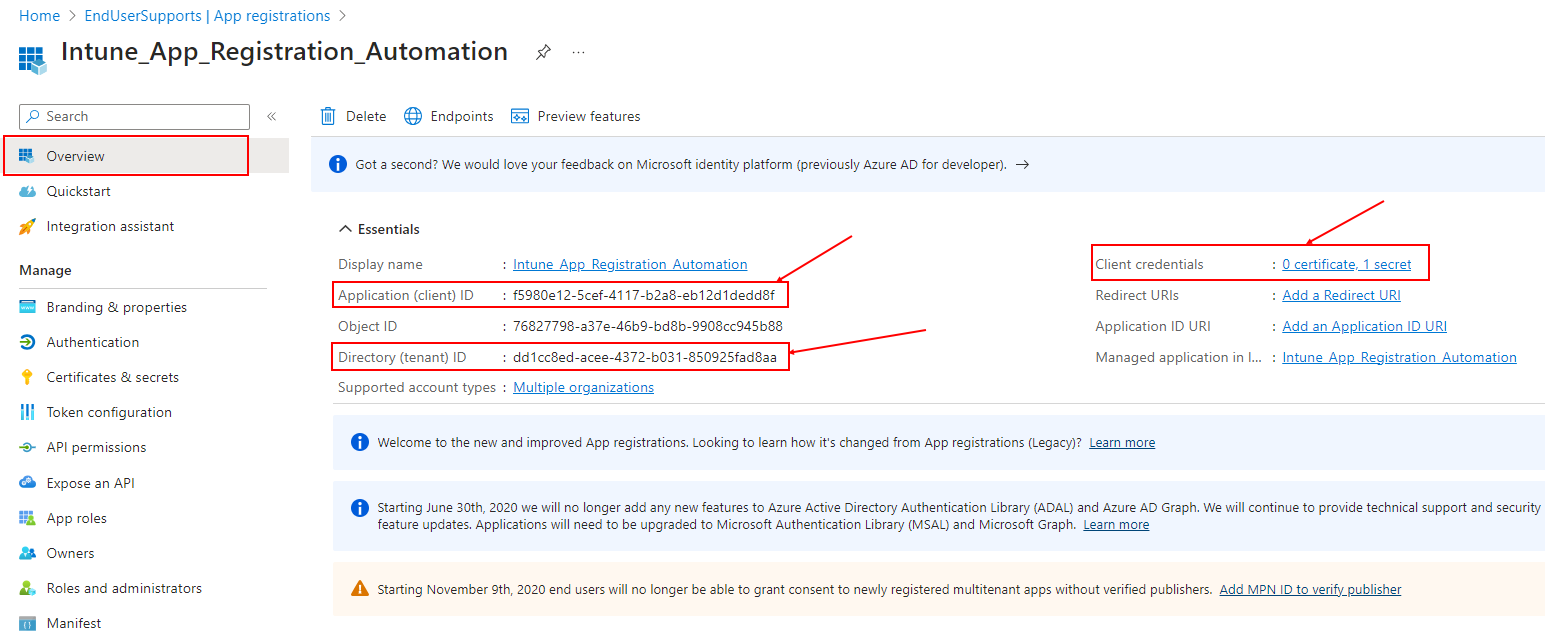Select Authentication in Manage menu
Viewport: 1545px width, 641px height.
(93, 342)
